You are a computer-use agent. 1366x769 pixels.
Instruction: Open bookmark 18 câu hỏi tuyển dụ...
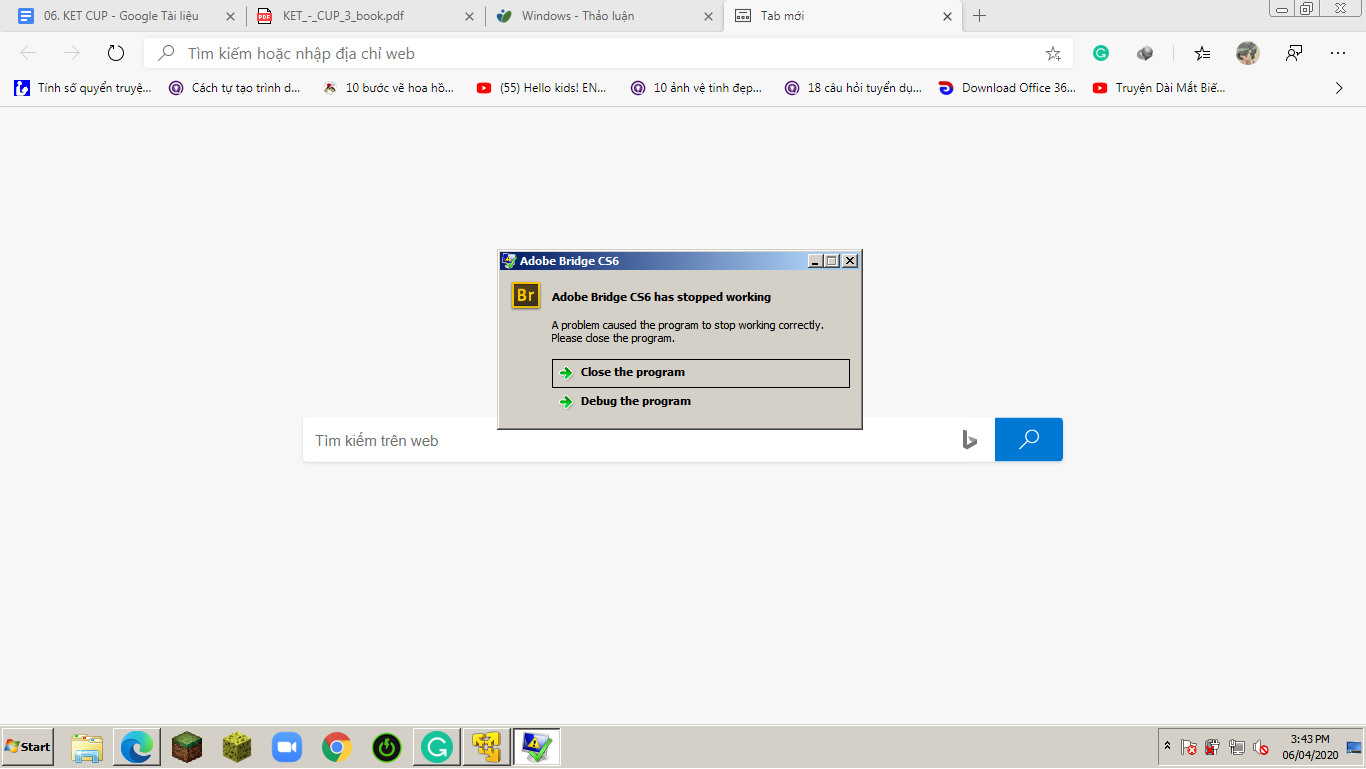853,88
